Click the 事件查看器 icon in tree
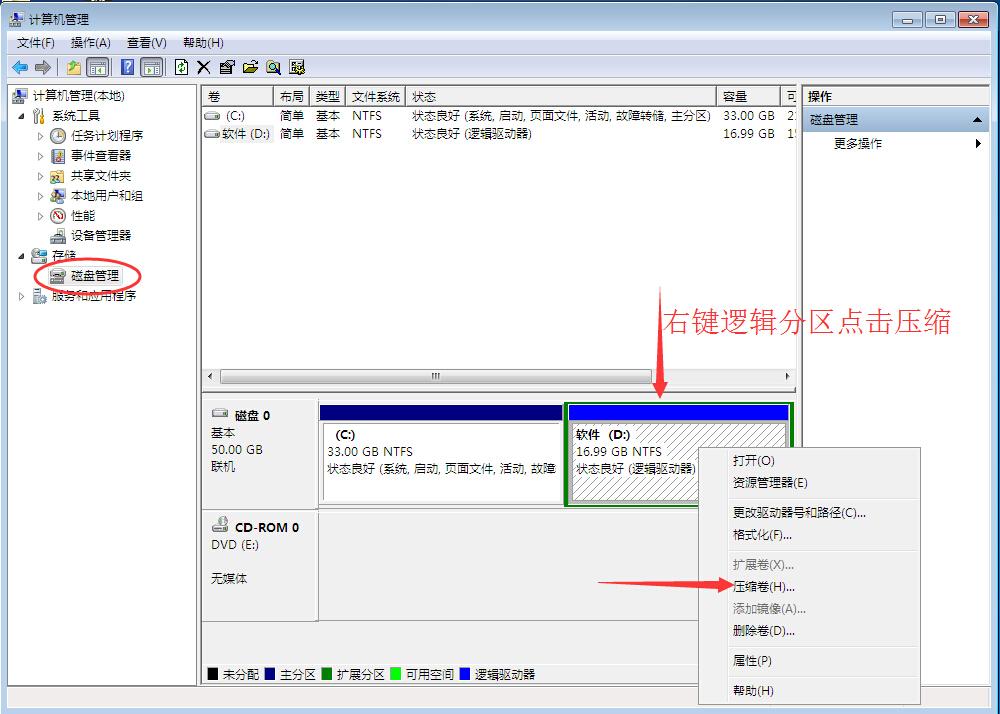The width and height of the screenshot is (1000, 714). [x=58, y=156]
